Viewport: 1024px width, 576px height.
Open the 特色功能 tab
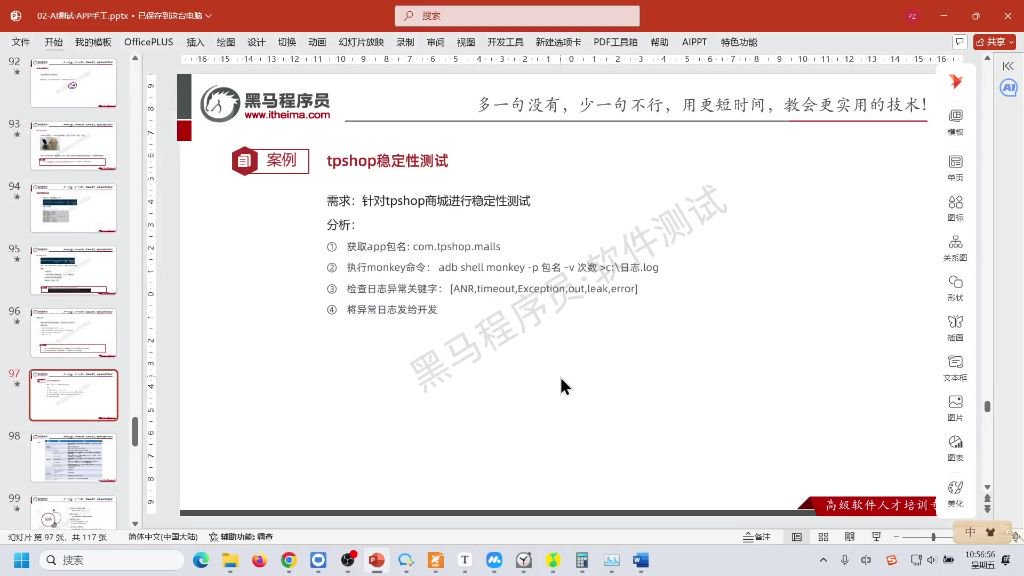pyautogui.click(x=739, y=42)
